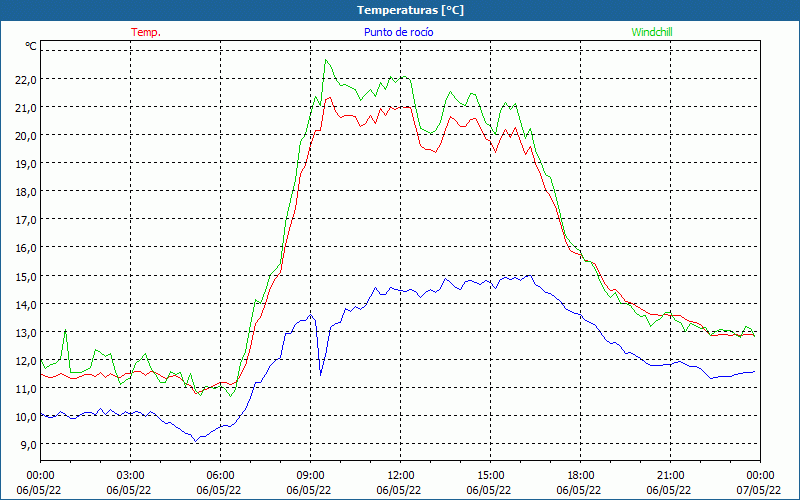This screenshot has width=800, height=500.
Task: Click the '17,0' y-axis value
Action: point(27,219)
